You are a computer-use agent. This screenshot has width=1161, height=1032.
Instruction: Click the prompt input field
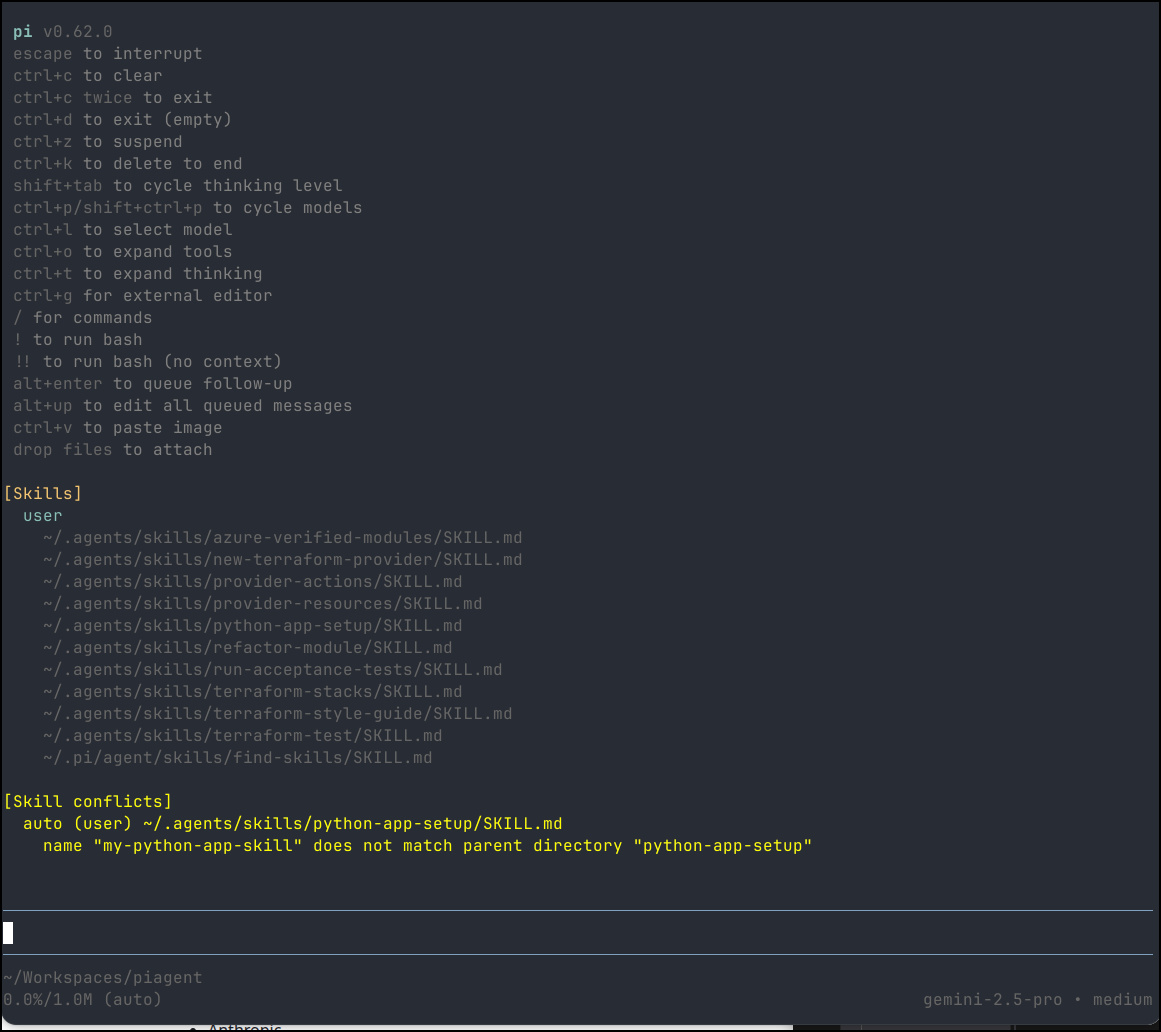point(578,933)
